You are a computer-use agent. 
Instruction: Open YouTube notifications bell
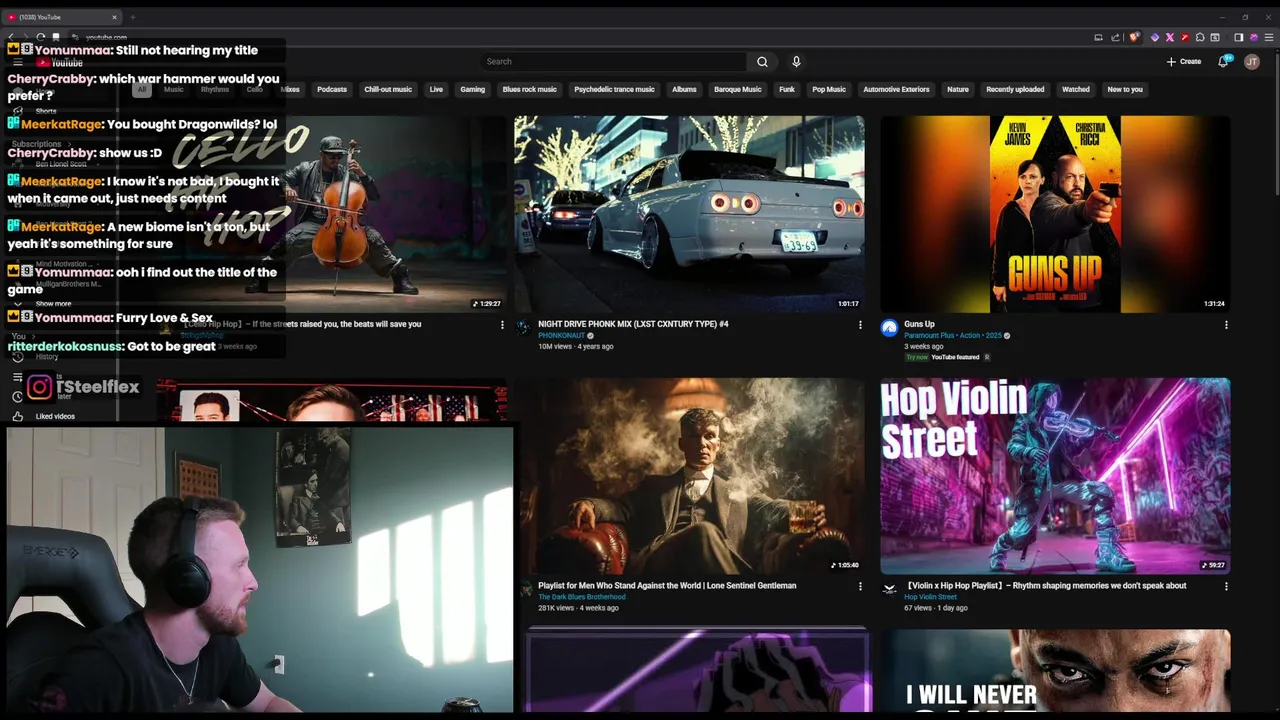[1223, 61]
